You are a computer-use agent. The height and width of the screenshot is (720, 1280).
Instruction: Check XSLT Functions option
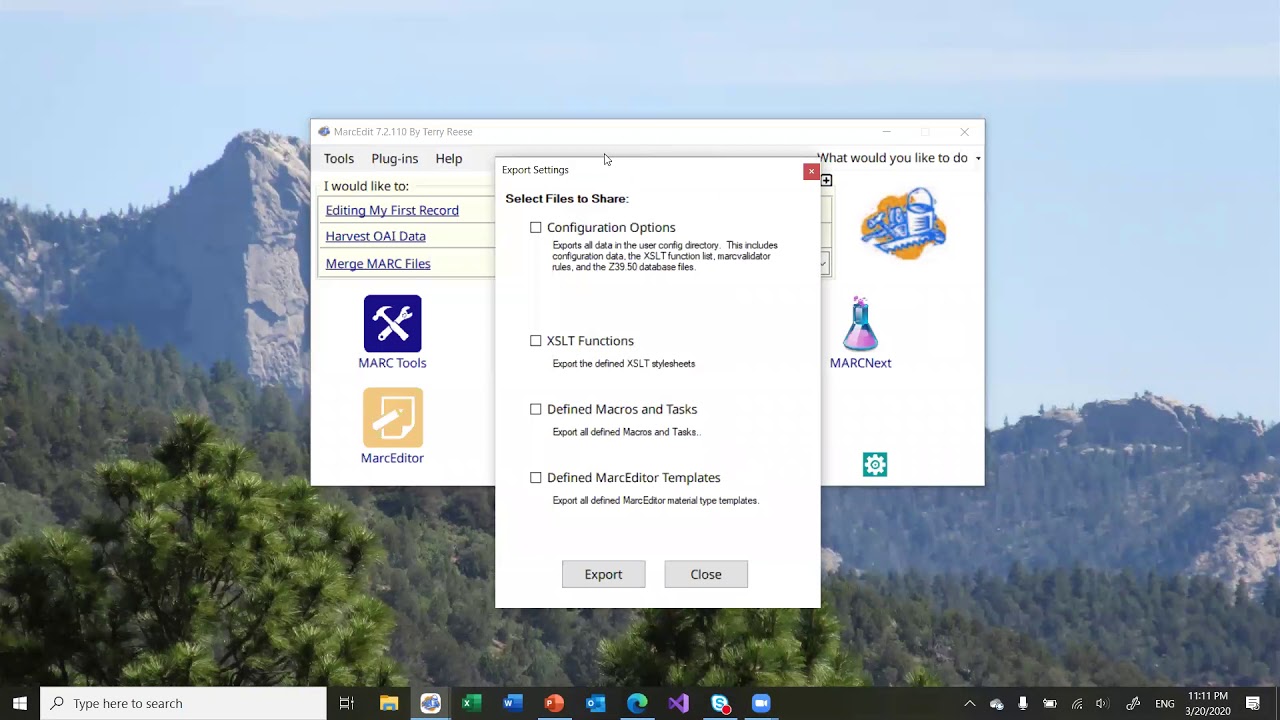pyautogui.click(x=536, y=341)
